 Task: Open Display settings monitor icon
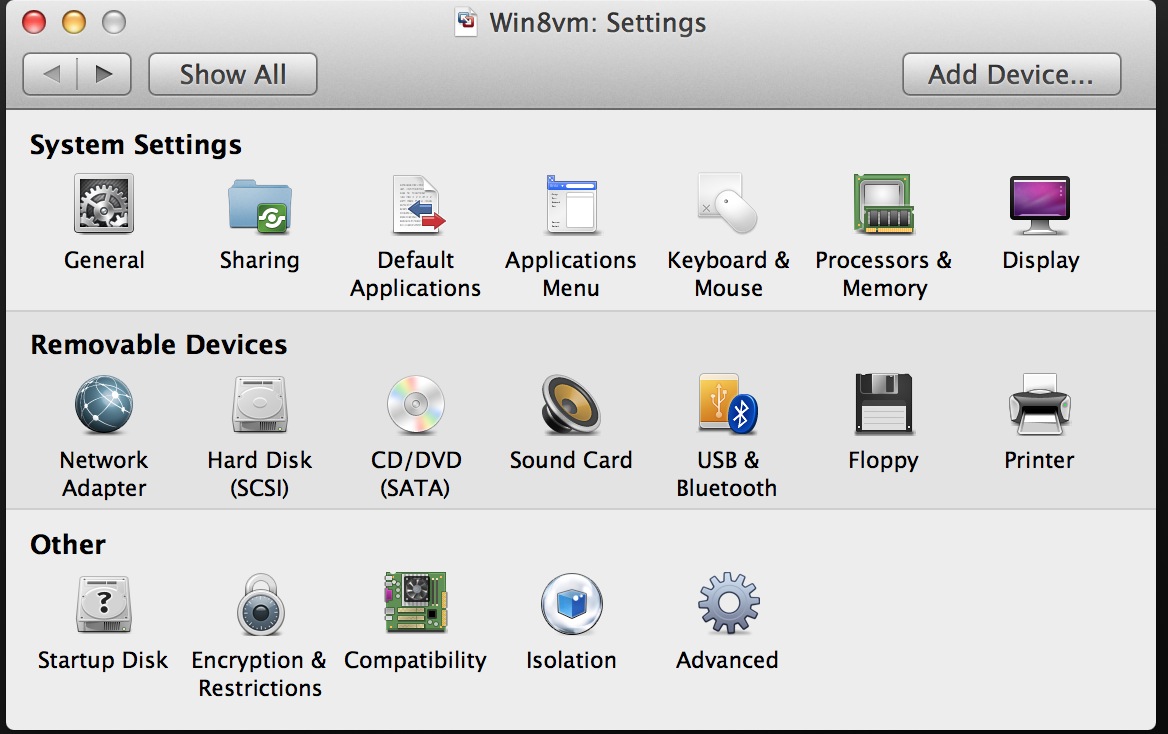(1040, 204)
